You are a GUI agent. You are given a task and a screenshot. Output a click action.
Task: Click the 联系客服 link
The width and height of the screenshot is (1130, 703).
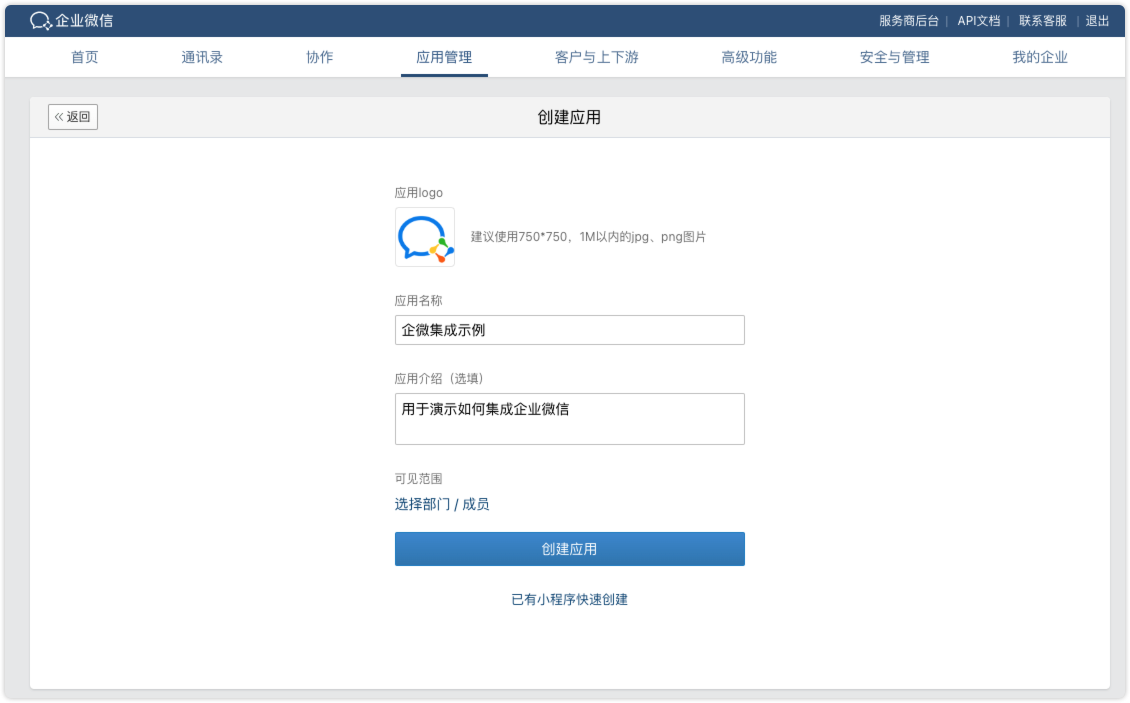pyautogui.click(x=1043, y=21)
